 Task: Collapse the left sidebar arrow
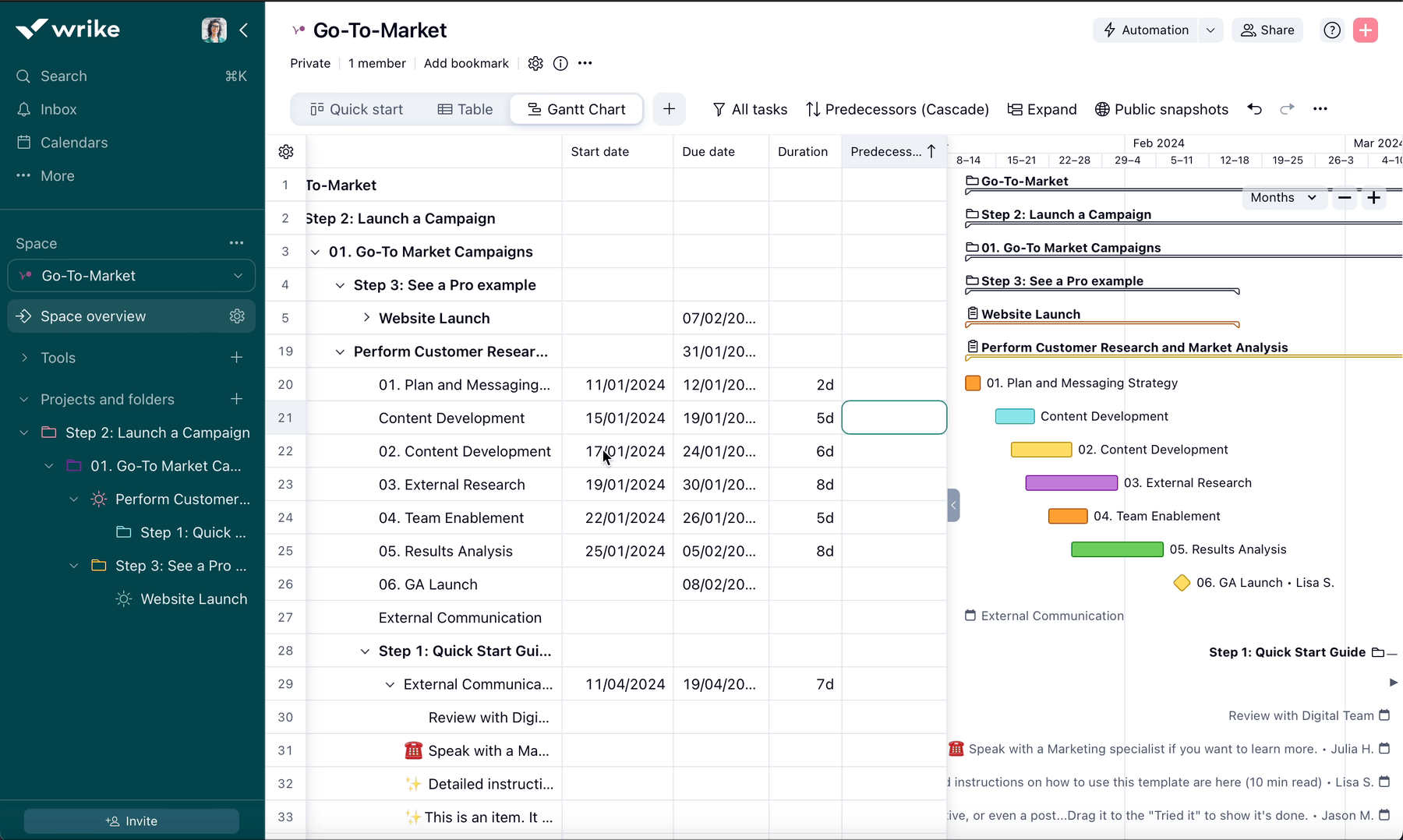[x=244, y=30]
